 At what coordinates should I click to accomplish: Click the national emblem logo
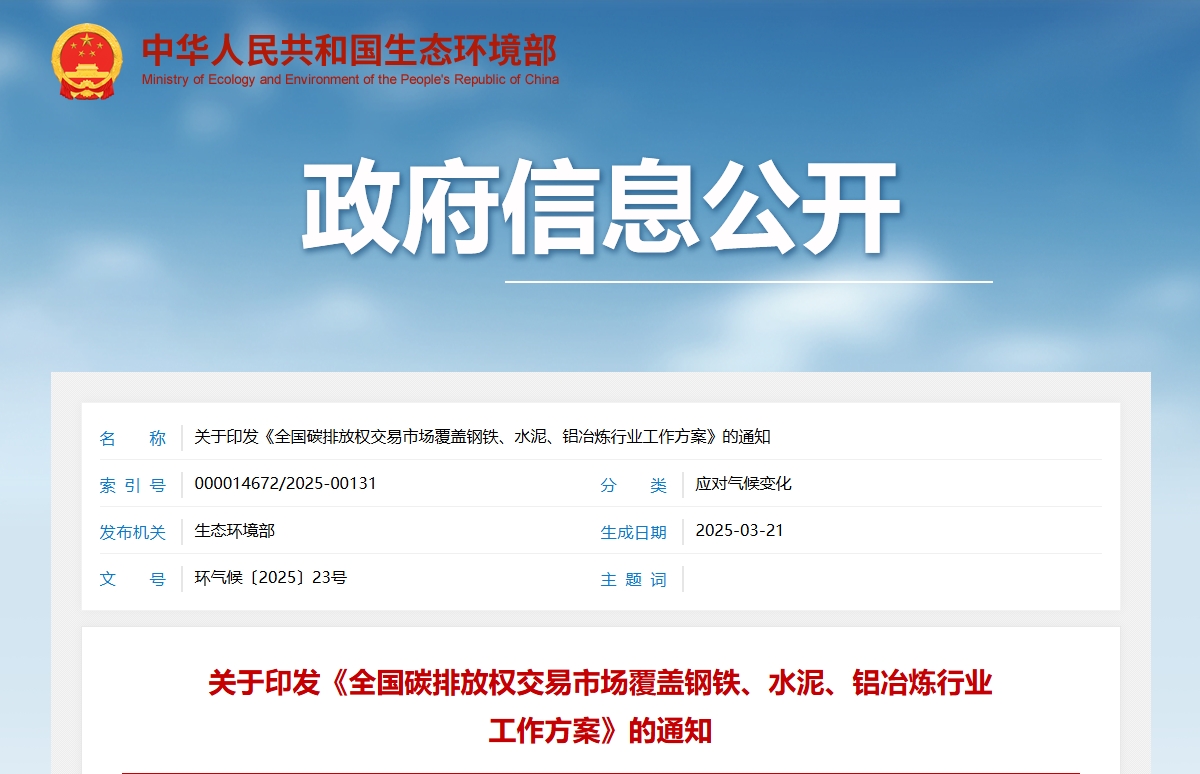click(87, 62)
